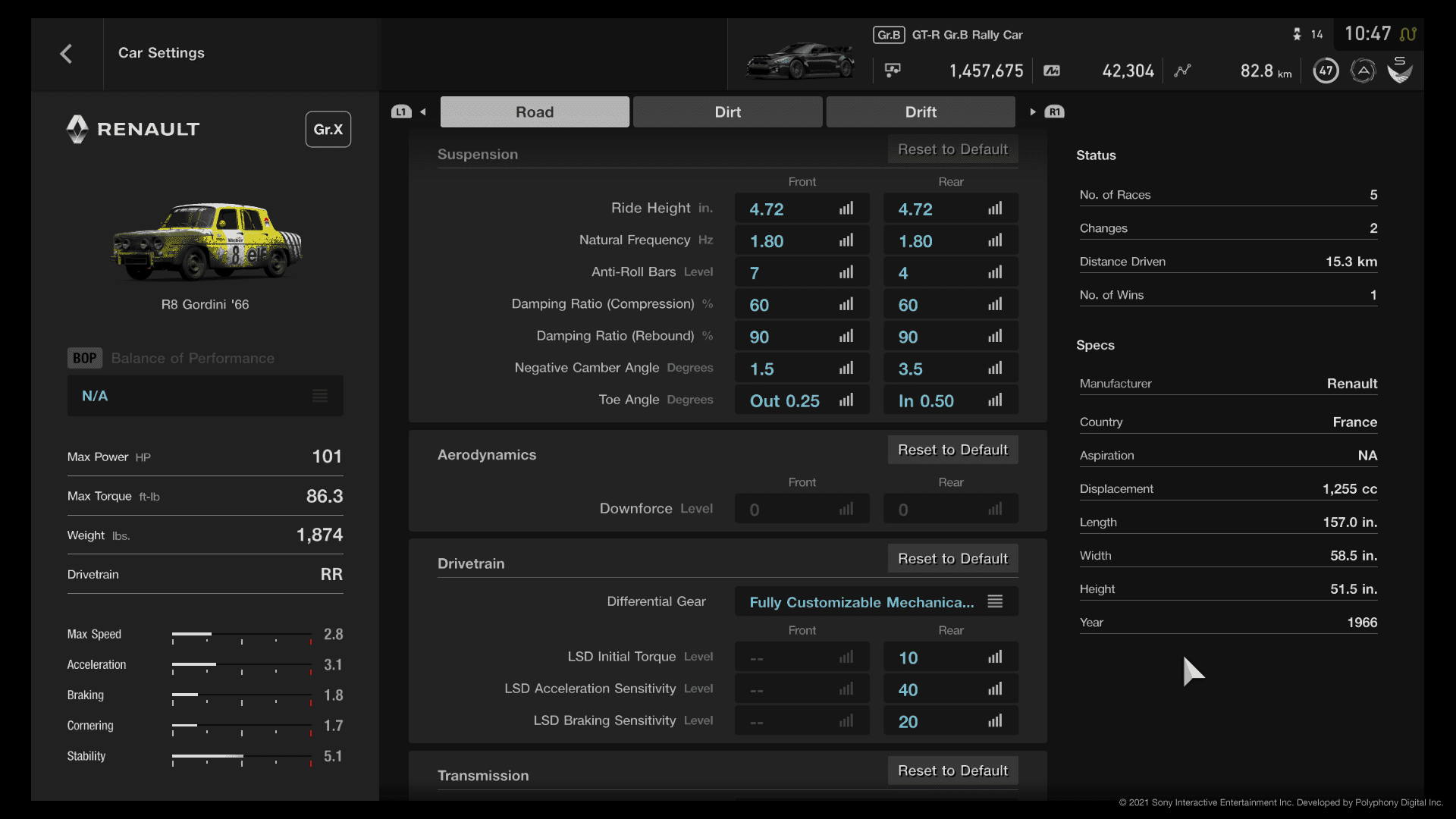1456x819 pixels.
Task: Click the Displacement 1,255 cc value
Action: 1350,489
